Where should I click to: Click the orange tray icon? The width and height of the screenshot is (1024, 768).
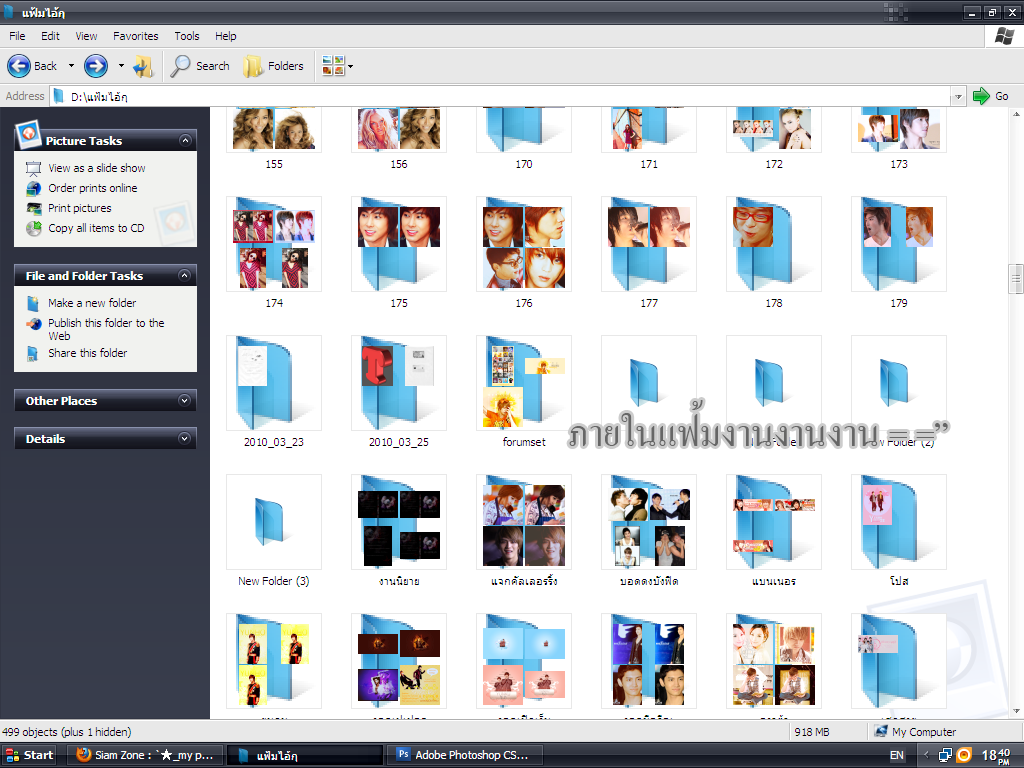coord(964,756)
